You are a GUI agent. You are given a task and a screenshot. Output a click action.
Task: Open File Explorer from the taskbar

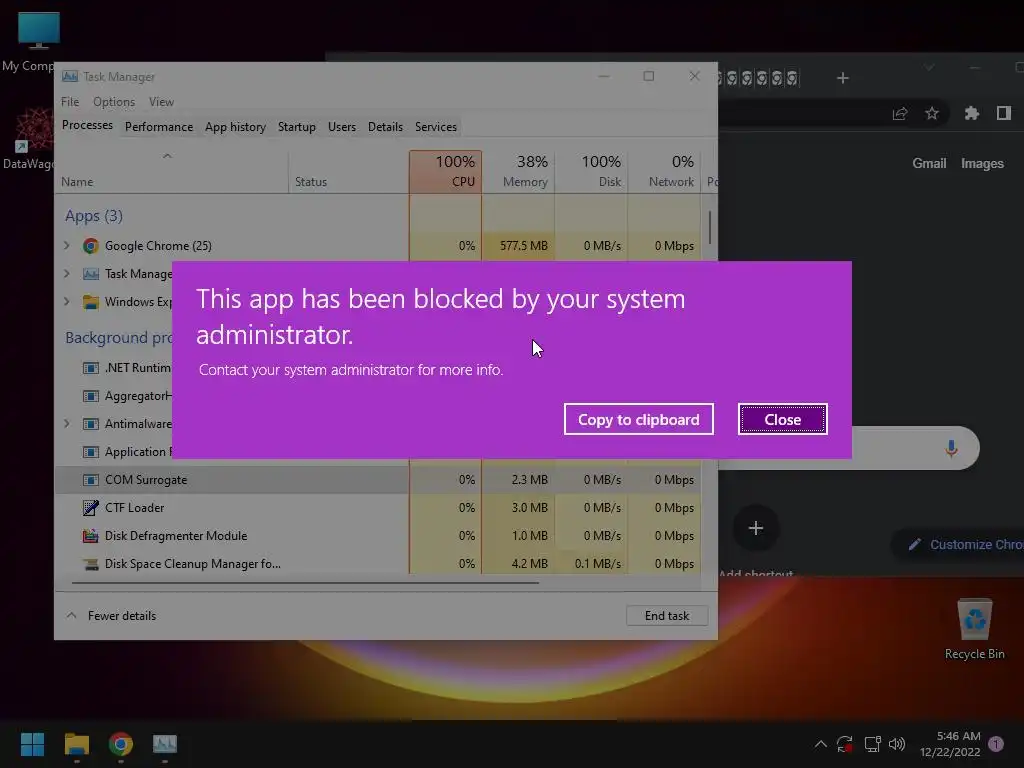(x=77, y=744)
